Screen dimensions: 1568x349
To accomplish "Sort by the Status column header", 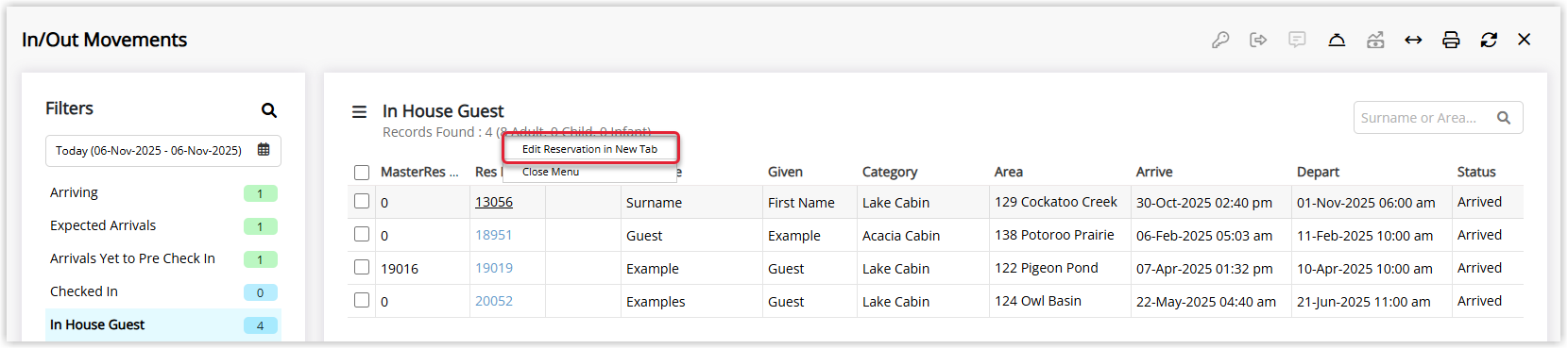I will pos(1476,172).
